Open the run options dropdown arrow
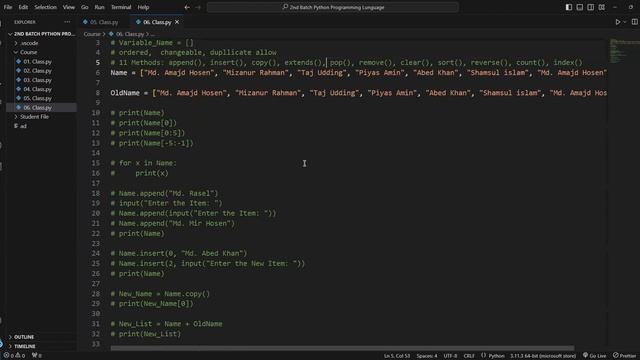640x360 pixels. coord(625,22)
